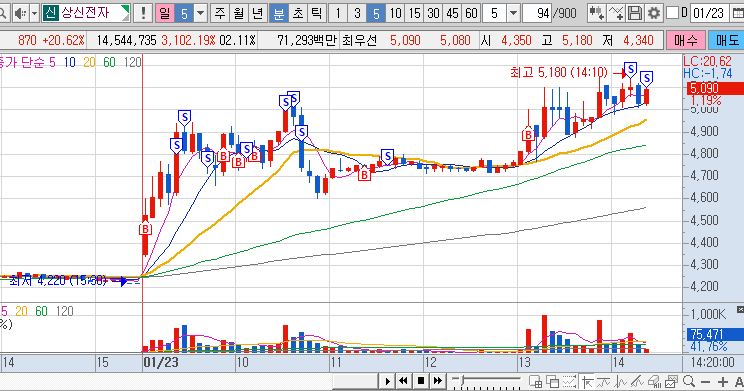Switch to 주 weekly chart
The image size is (744, 391).
pyautogui.click(x=220, y=13)
